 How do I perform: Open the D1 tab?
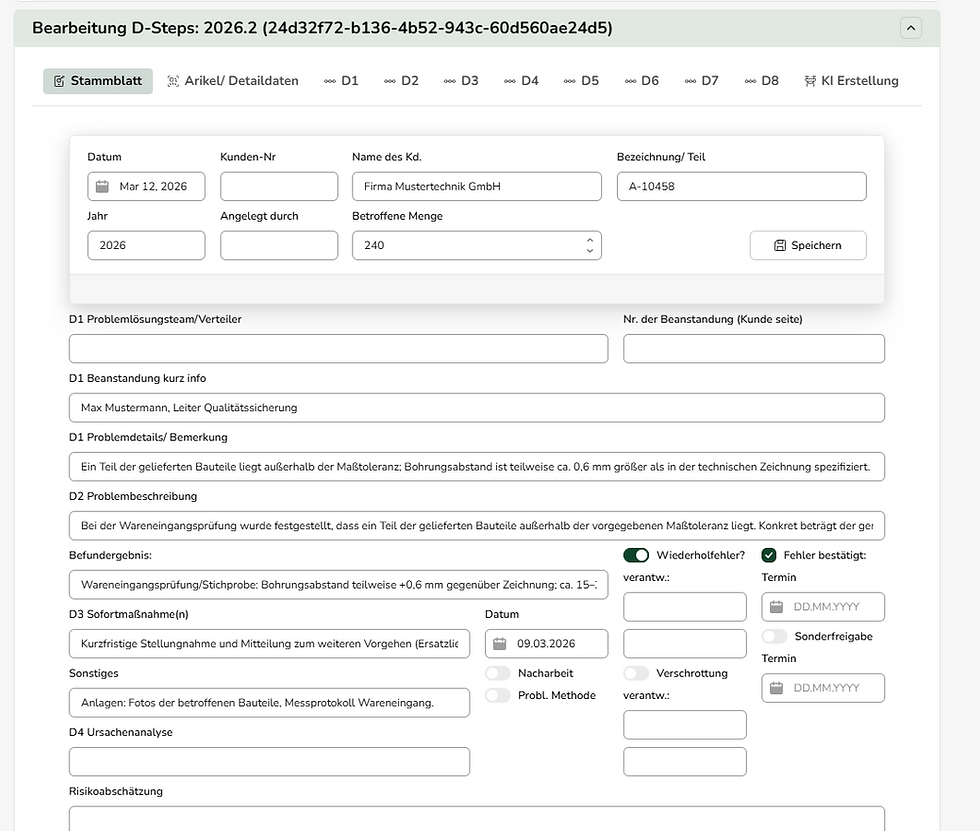(341, 81)
